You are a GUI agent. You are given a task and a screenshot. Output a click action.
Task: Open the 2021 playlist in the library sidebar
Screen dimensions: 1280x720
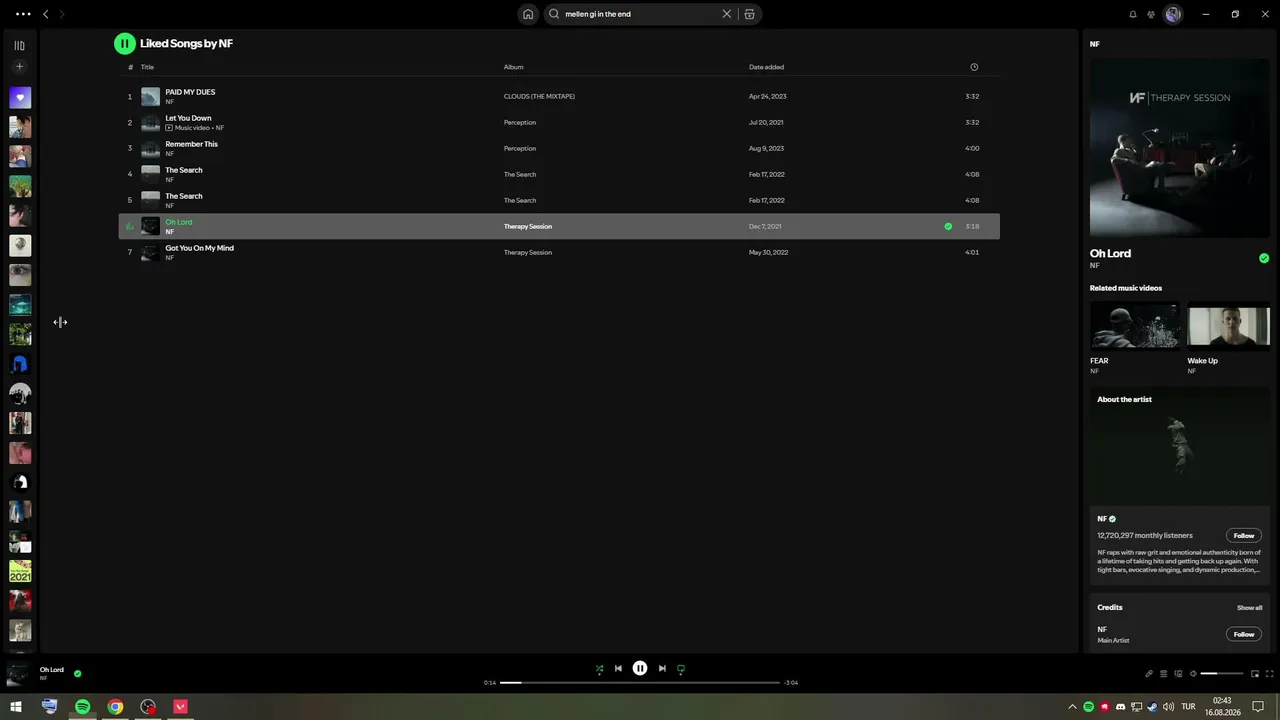(x=20, y=571)
